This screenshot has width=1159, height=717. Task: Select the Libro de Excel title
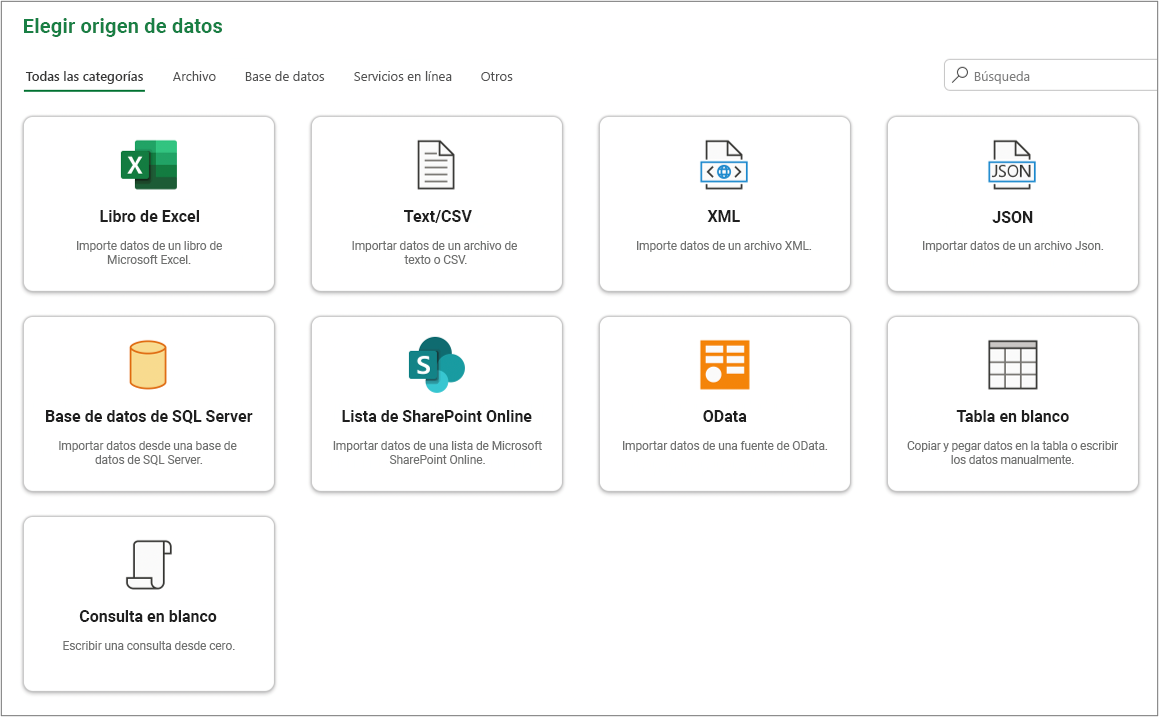point(149,217)
